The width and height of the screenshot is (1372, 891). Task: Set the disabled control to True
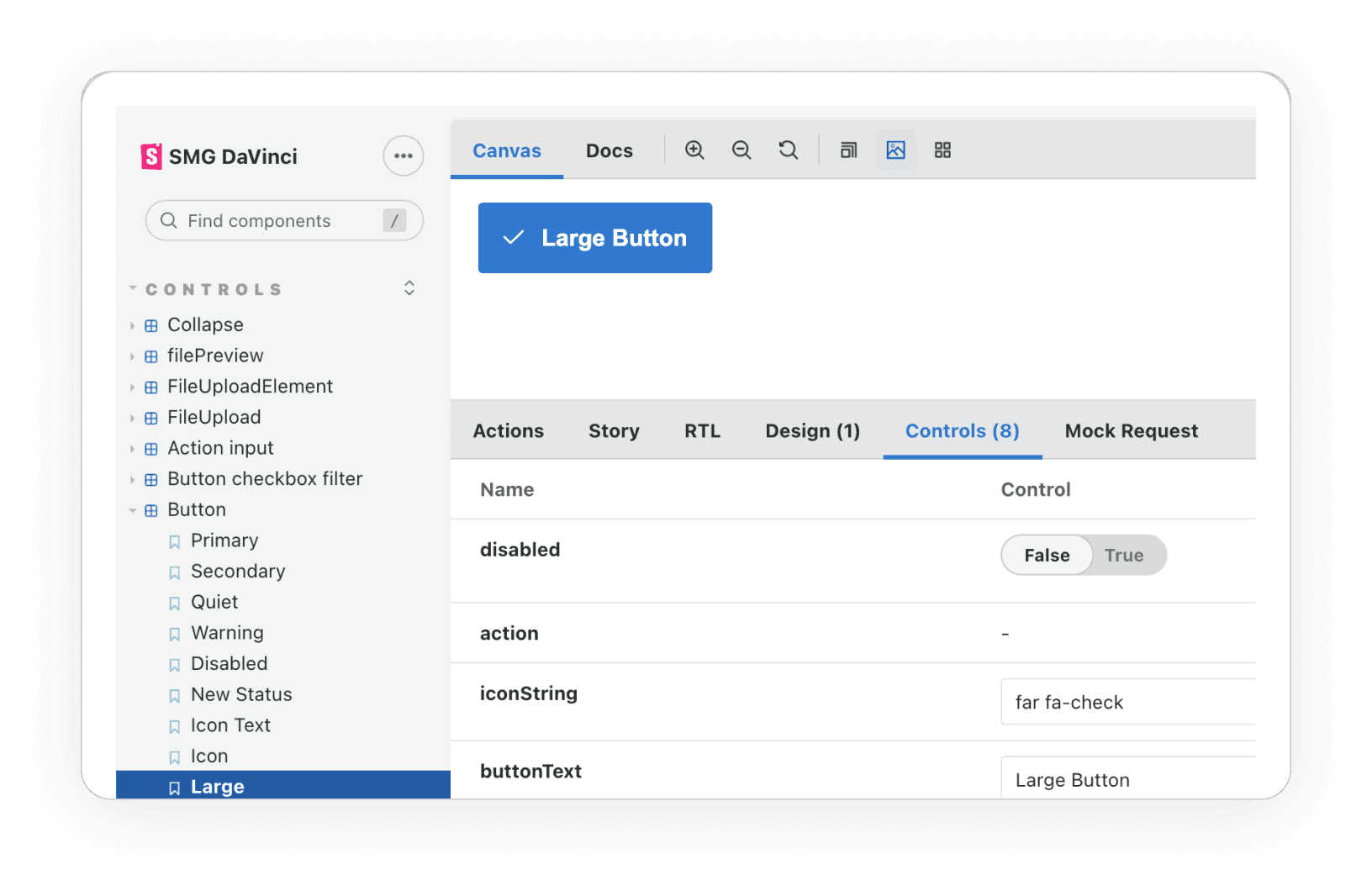(x=1124, y=555)
